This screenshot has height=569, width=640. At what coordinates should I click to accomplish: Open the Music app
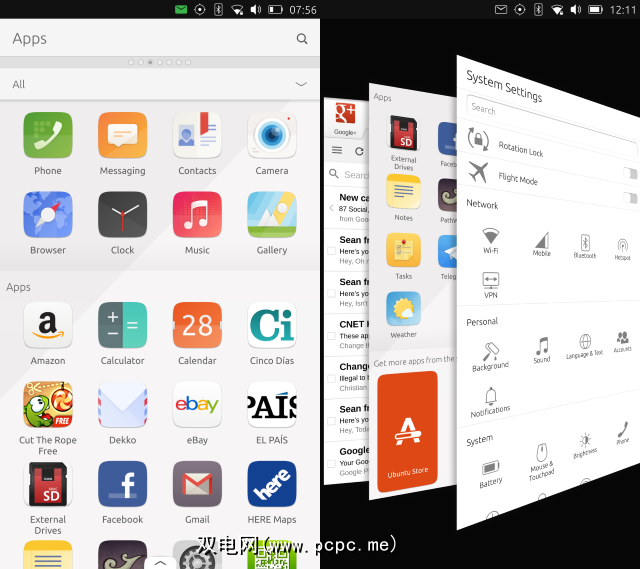197,214
